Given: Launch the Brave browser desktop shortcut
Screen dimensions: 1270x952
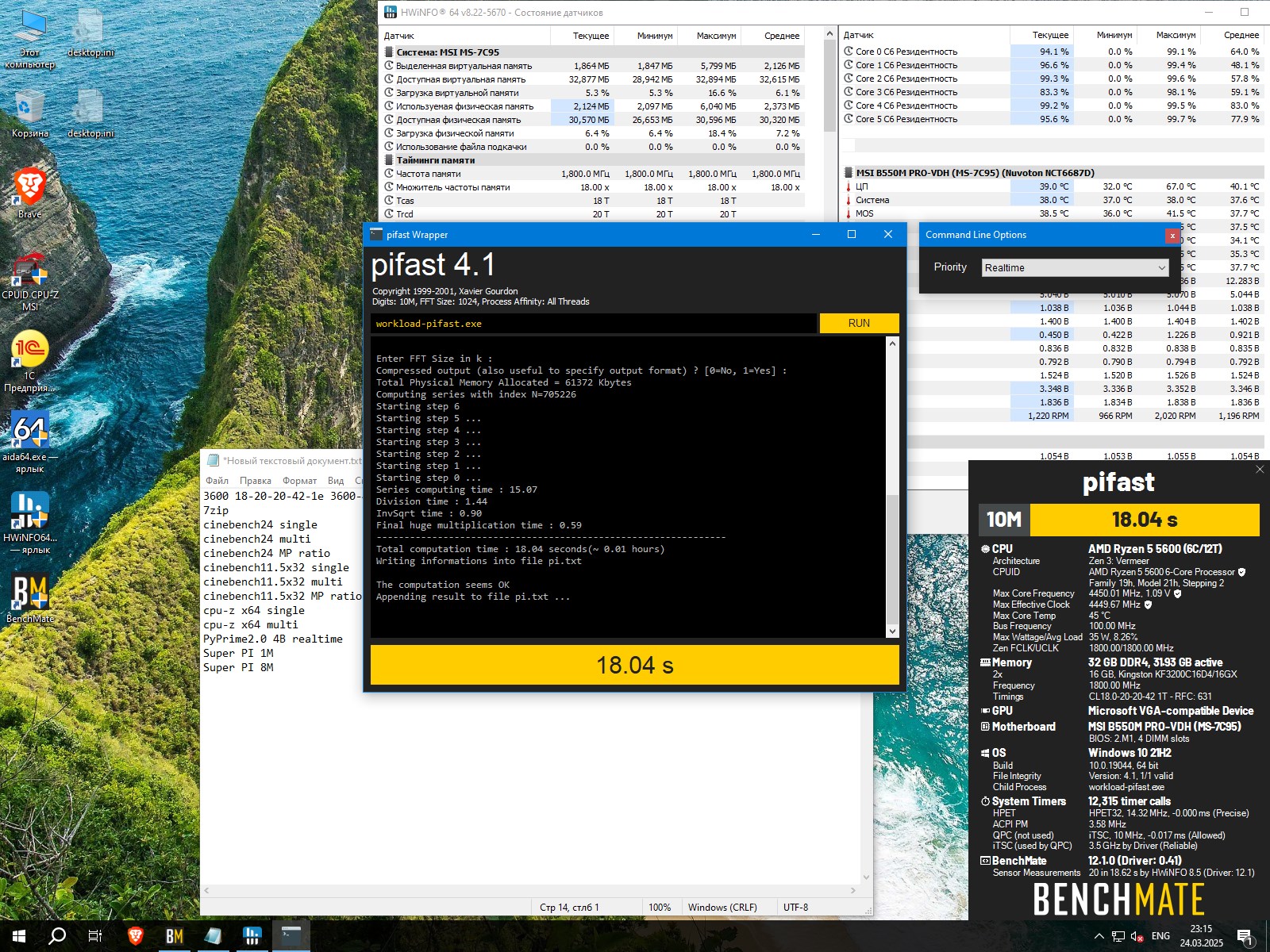Looking at the screenshot, I should tap(30, 193).
